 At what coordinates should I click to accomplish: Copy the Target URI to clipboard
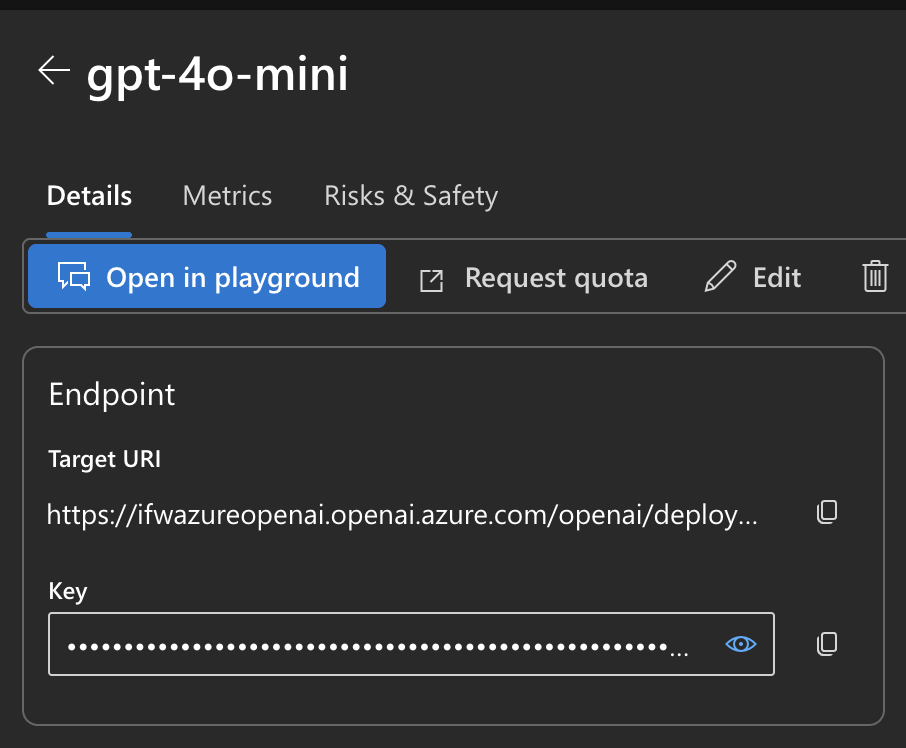pos(826,514)
